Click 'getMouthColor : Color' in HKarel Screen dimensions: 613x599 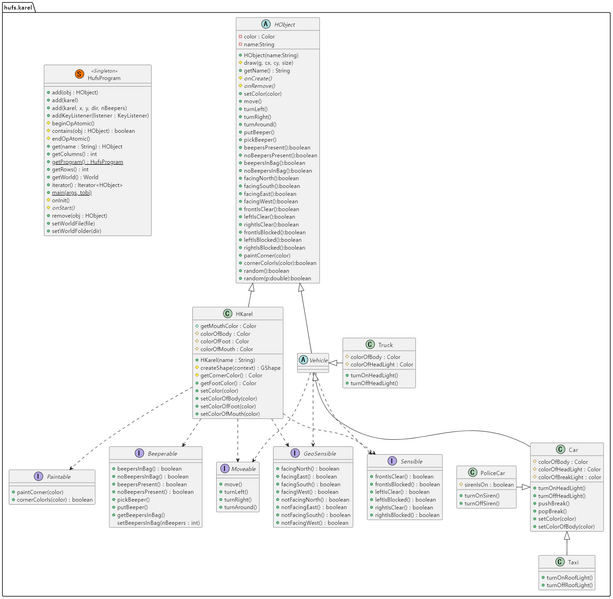(228, 326)
